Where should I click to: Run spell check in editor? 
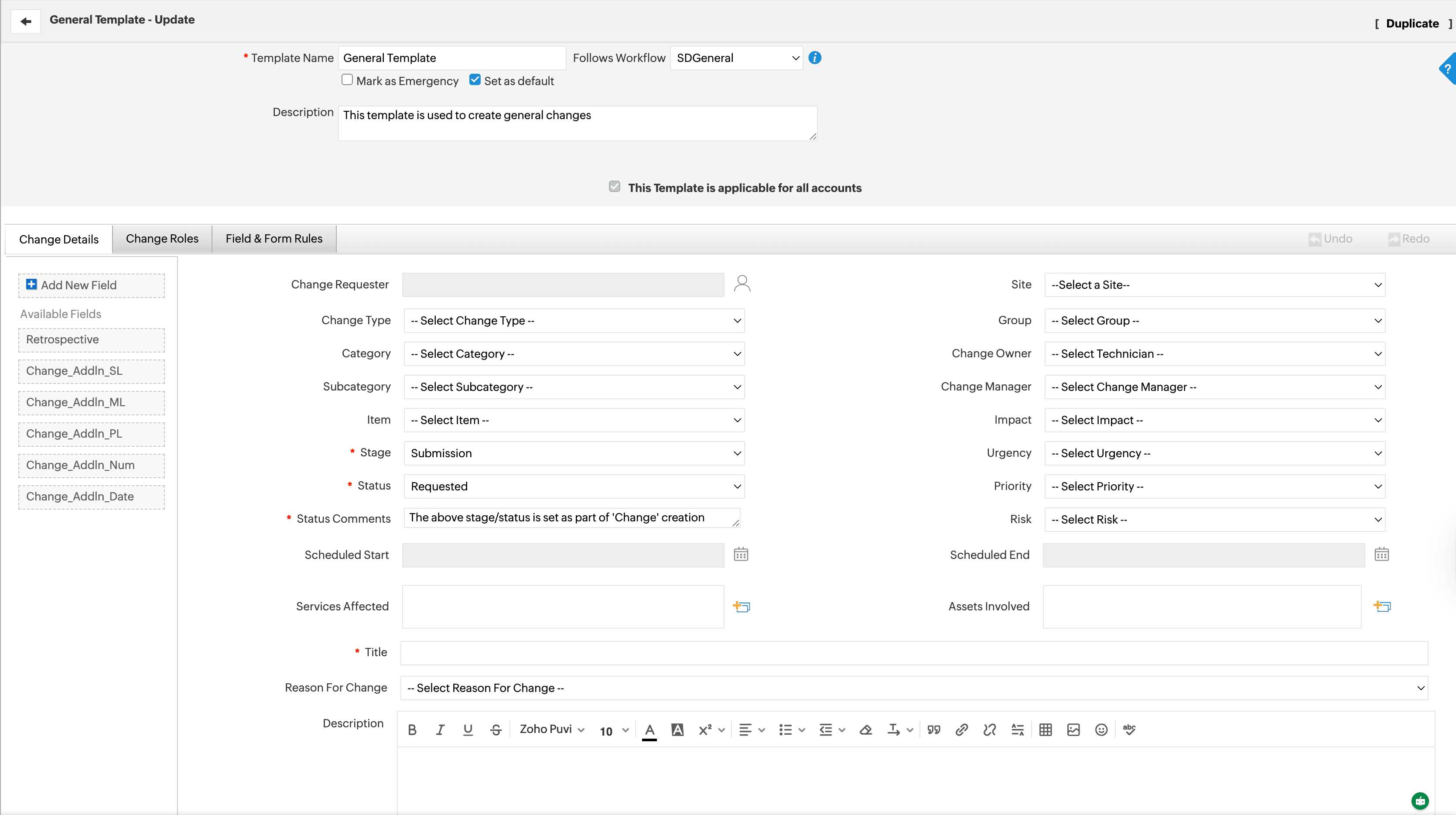pos(1129,729)
